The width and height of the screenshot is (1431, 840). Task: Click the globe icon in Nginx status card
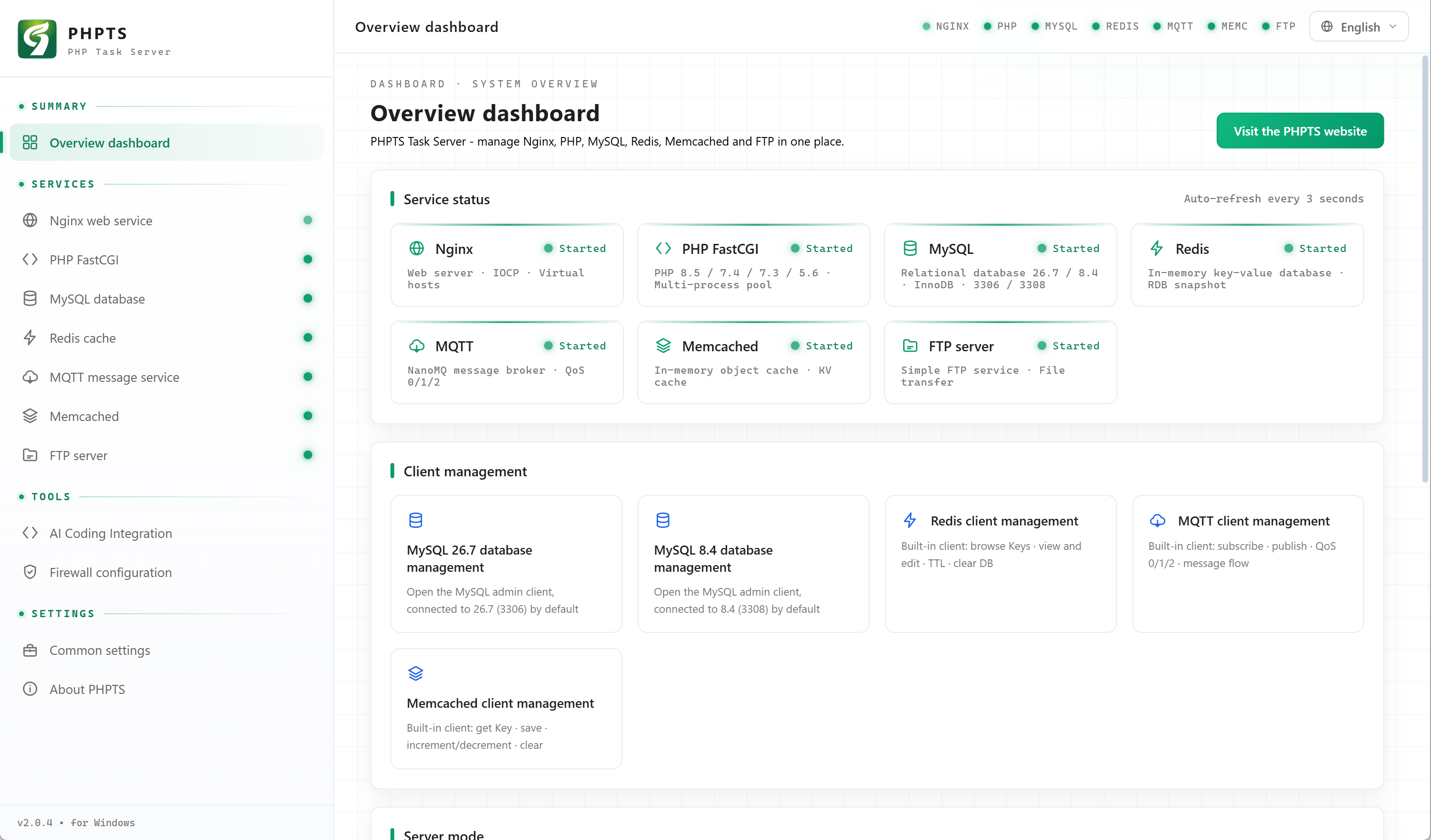(x=417, y=248)
